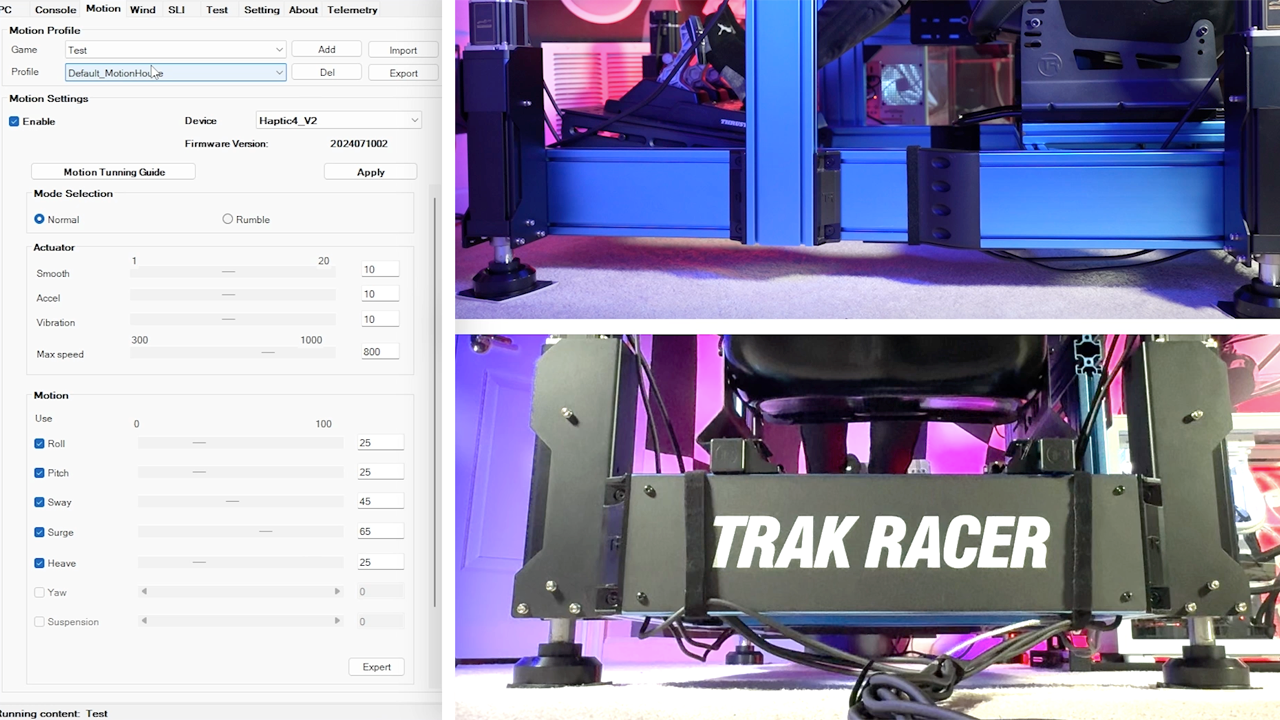Open the SLI tab
This screenshot has height=720, width=1280.
coord(176,9)
